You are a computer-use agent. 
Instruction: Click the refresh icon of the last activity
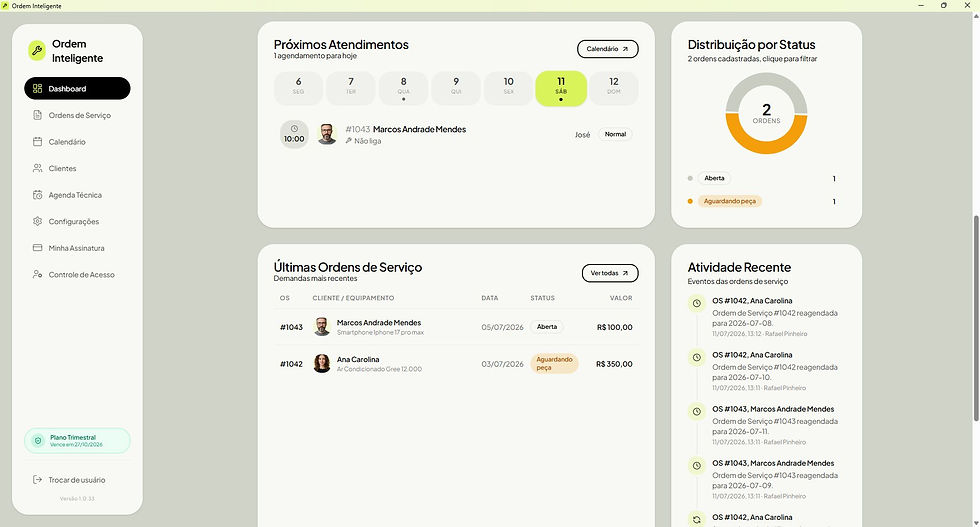tap(696, 519)
